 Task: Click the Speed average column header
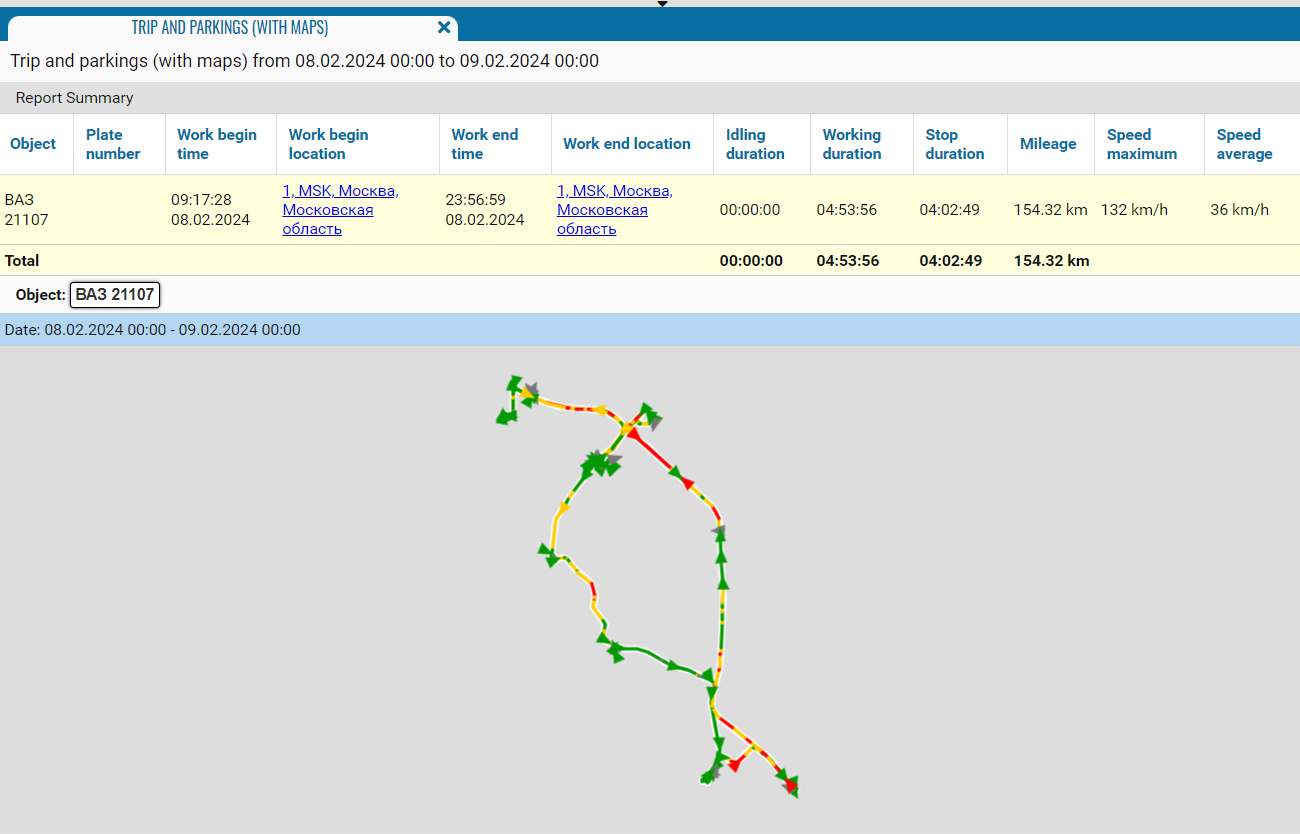[1244, 144]
